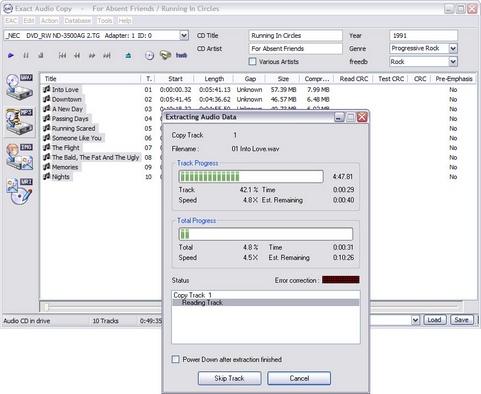The height and width of the screenshot is (394, 481).
Task: Click the CD Title input field
Action: (295, 36)
